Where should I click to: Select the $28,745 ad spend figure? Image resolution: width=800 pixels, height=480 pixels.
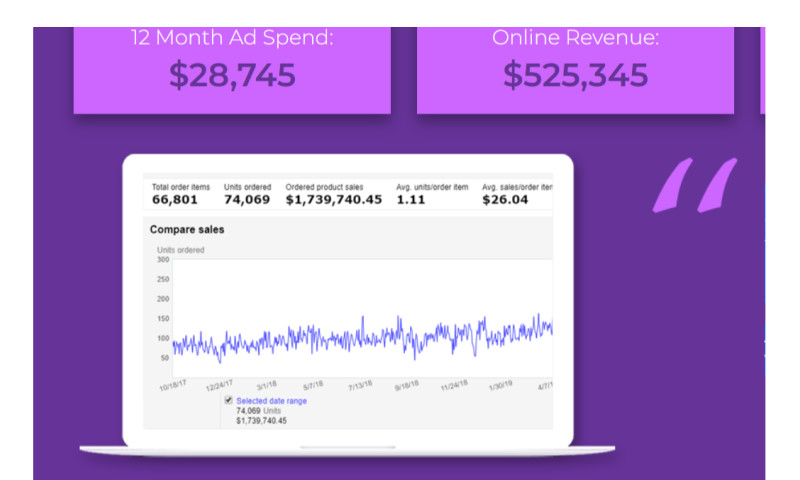coord(232,76)
